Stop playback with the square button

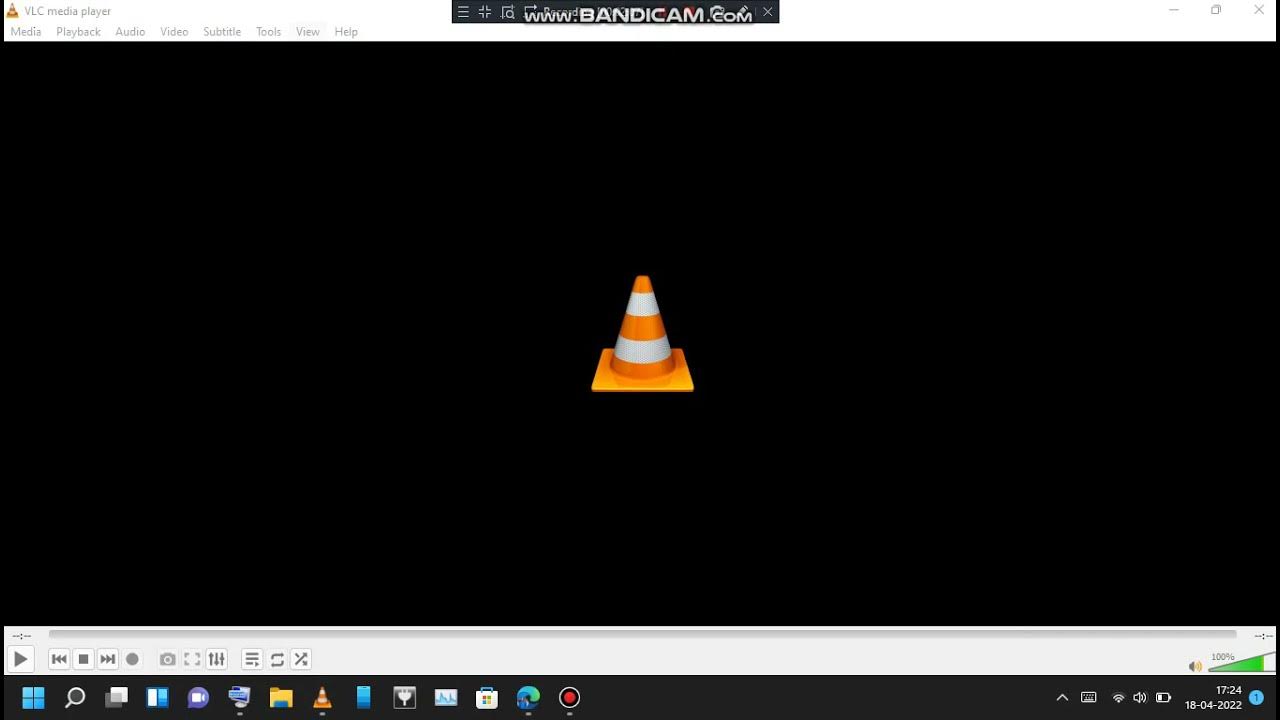[84, 659]
